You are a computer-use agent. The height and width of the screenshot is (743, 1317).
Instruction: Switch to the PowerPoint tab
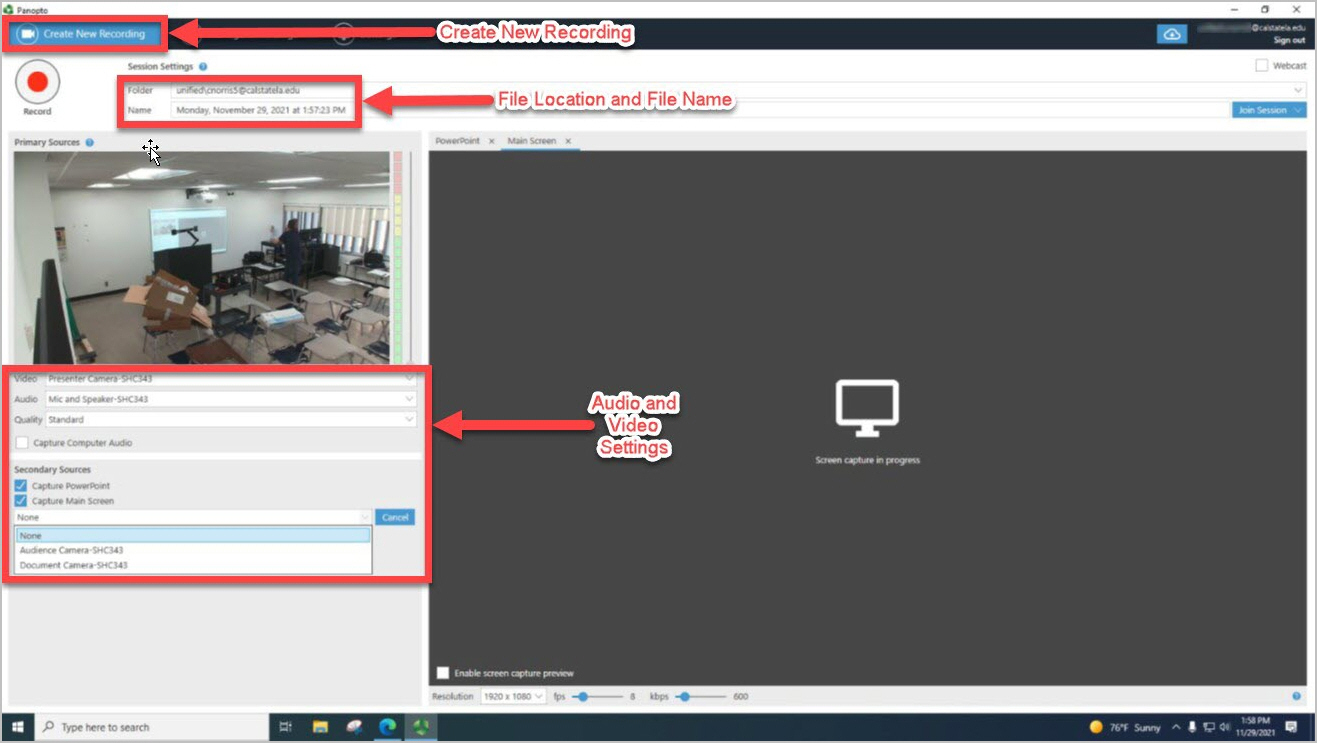[459, 141]
